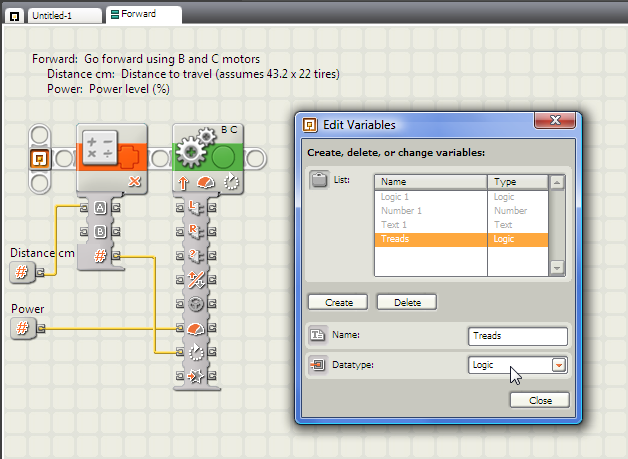
Task: Click the Duration plug on Move block
Action: [195, 352]
